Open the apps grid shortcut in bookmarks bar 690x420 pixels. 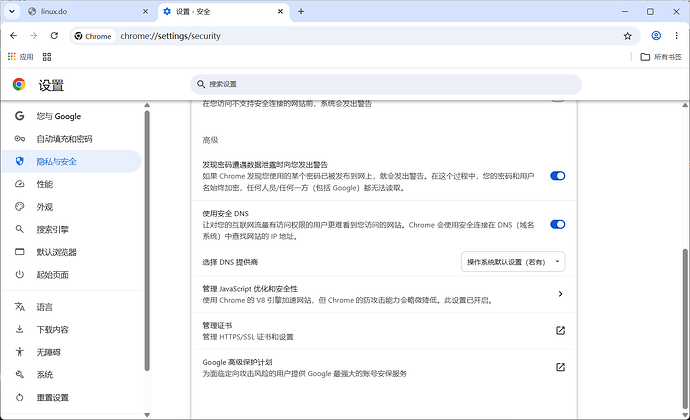point(47,57)
